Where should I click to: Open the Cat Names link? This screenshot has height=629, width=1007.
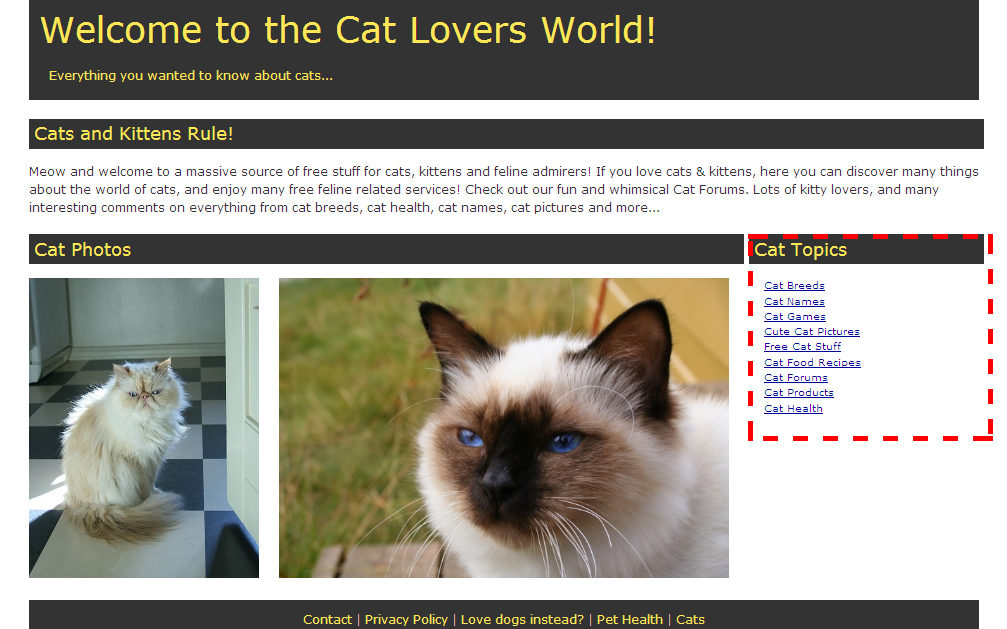[794, 301]
